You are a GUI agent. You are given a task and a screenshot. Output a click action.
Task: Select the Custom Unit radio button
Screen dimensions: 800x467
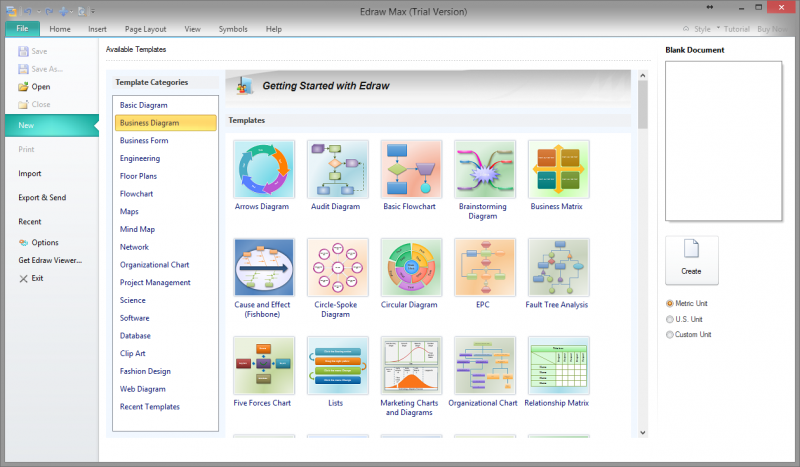pyautogui.click(x=670, y=335)
